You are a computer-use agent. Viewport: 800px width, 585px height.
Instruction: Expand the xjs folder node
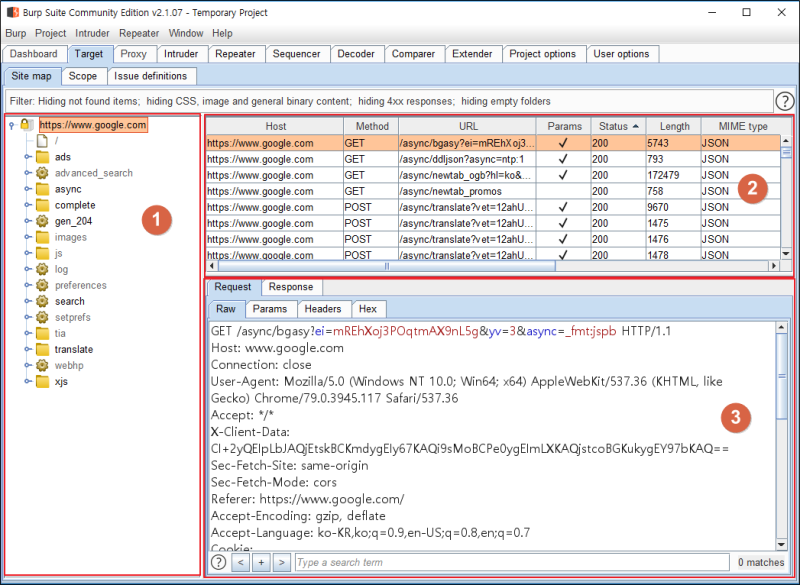coord(28,381)
